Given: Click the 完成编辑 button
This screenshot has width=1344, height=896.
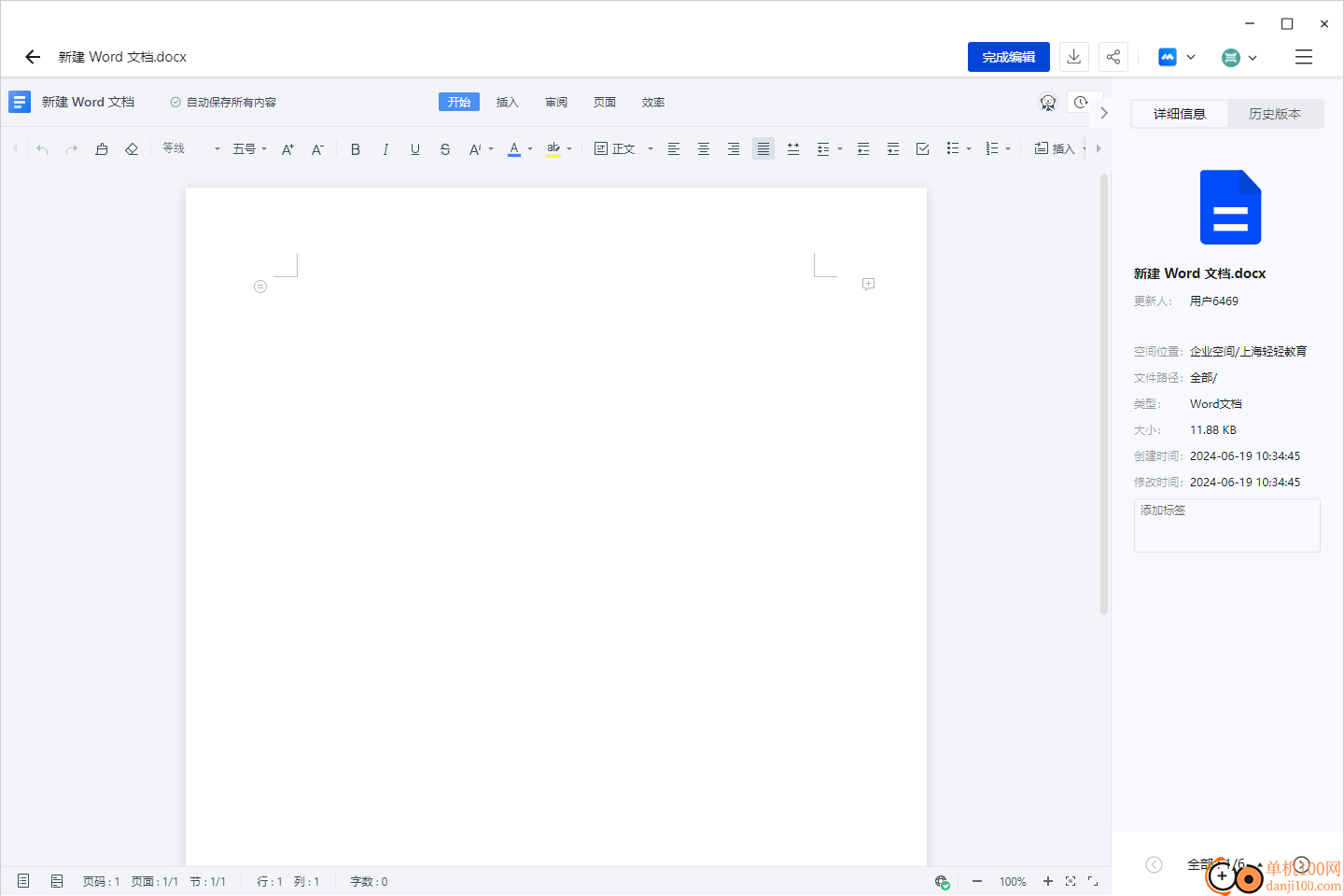Looking at the screenshot, I should point(1009,57).
